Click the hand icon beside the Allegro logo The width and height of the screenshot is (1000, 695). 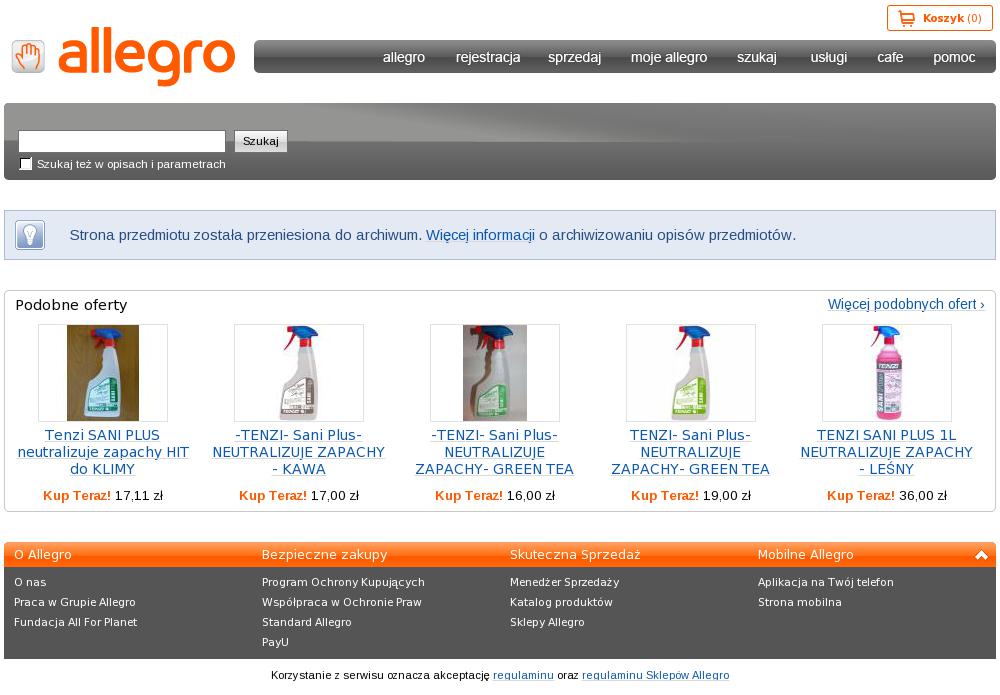click(x=28, y=57)
